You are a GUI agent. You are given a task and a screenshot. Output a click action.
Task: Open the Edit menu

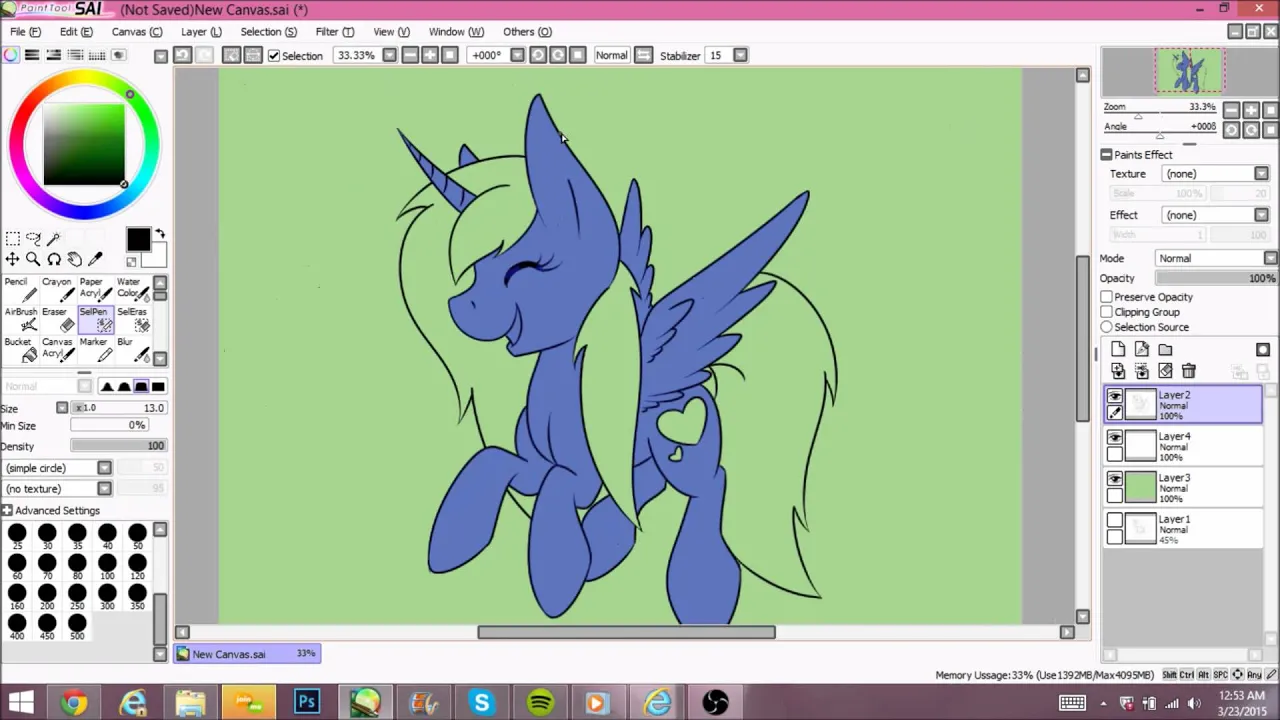(x=76, y=32)
